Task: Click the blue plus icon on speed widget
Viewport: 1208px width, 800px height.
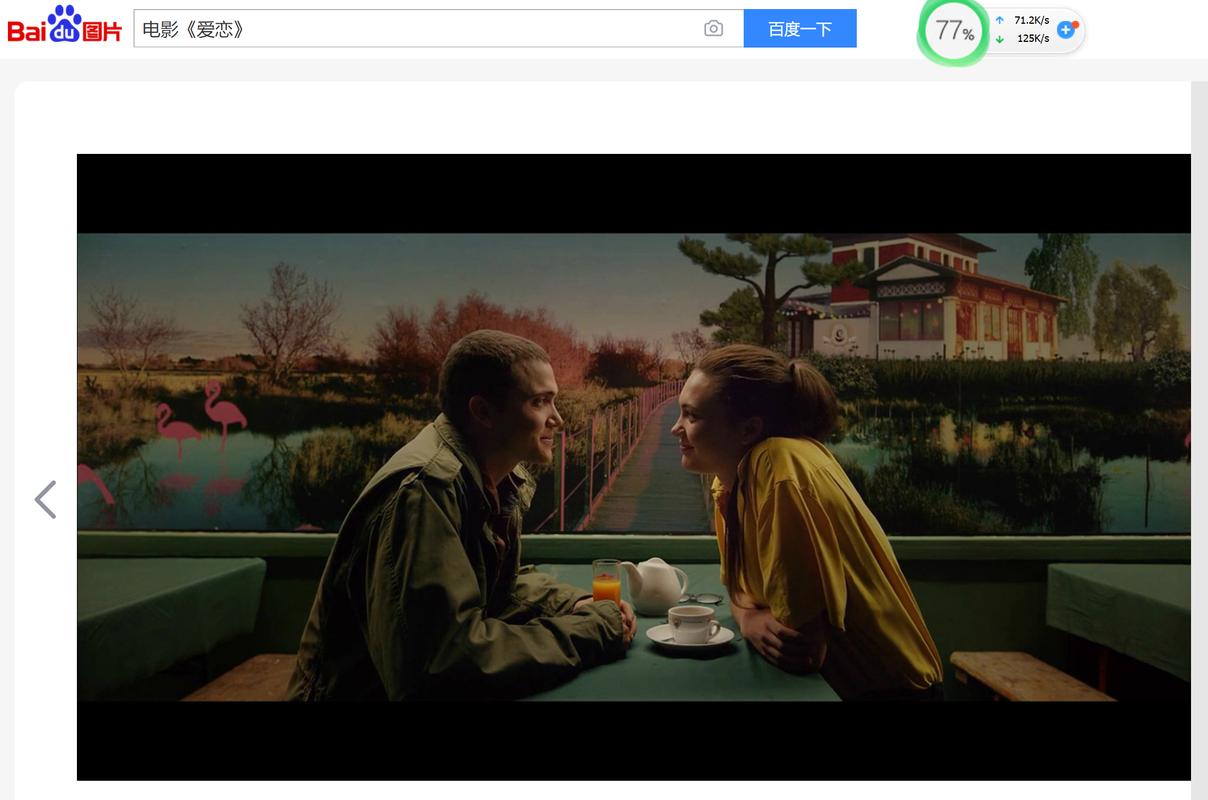Action: (x=1066, y=30)
